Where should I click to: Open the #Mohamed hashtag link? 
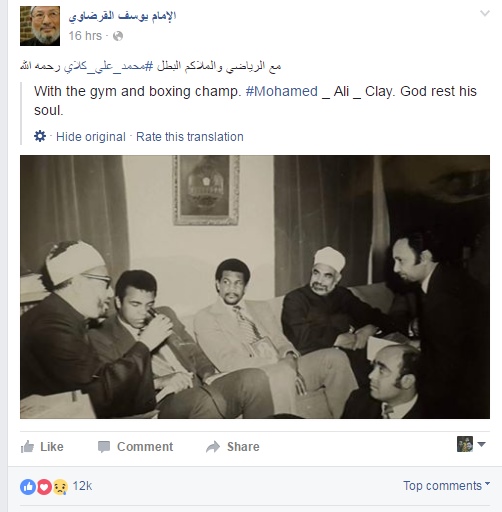pyautogui.click(x=282, y=91)
